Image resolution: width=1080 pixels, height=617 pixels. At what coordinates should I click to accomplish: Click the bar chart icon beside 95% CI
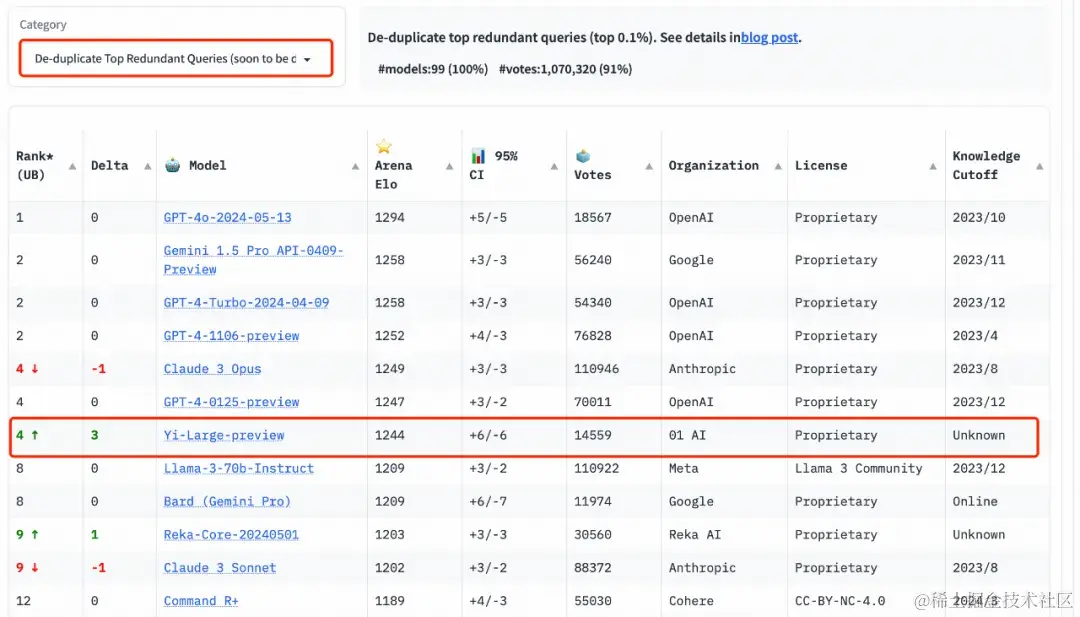(x=478, y=156)
